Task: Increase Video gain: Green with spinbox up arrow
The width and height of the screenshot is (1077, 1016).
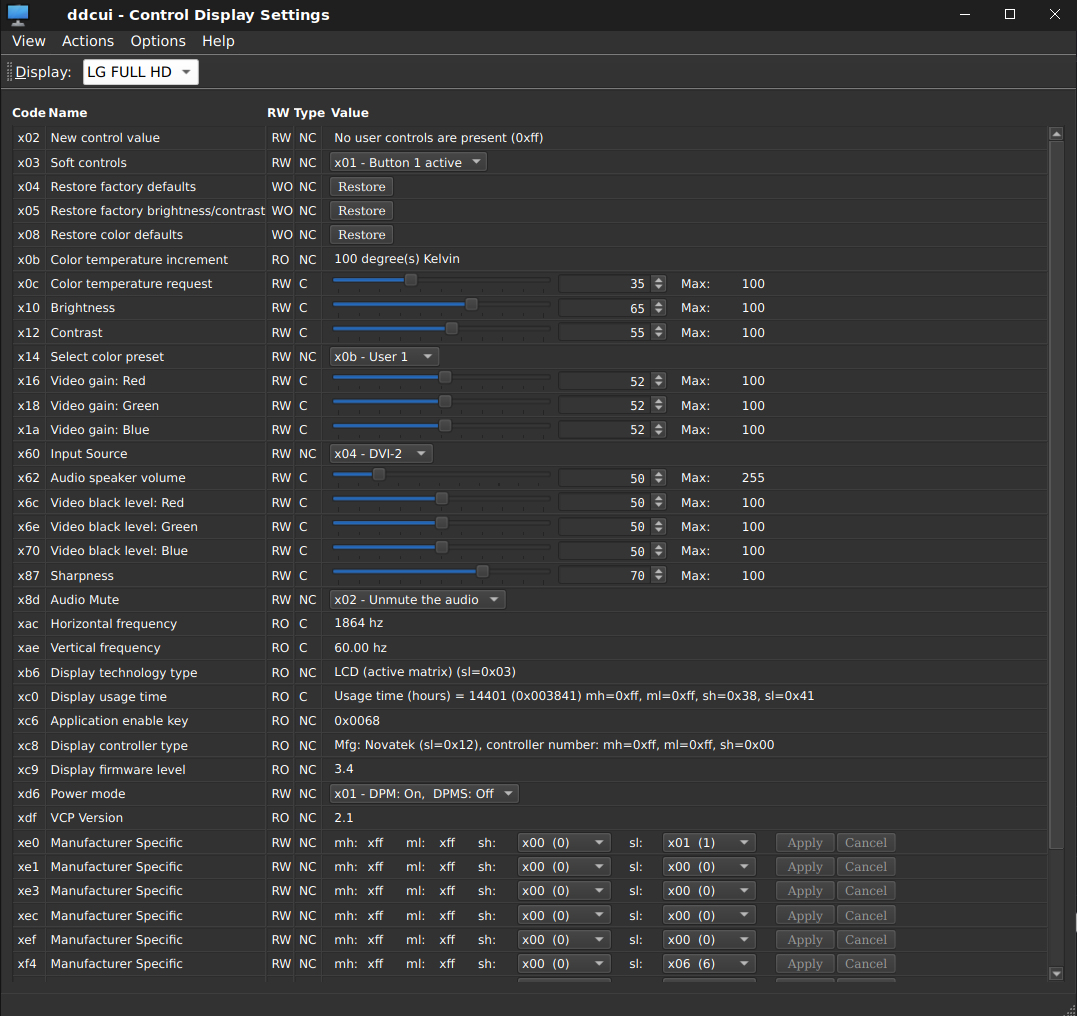Action: coord(659,401)
